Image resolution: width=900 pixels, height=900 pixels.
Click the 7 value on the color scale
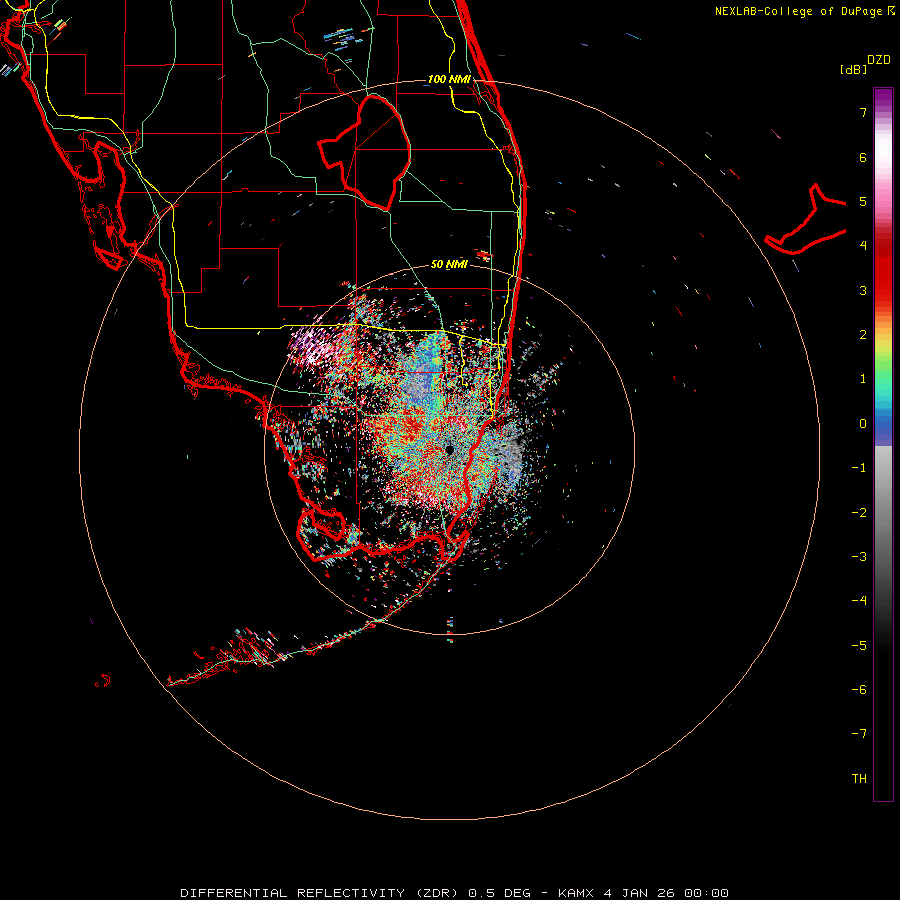point(863,112)
